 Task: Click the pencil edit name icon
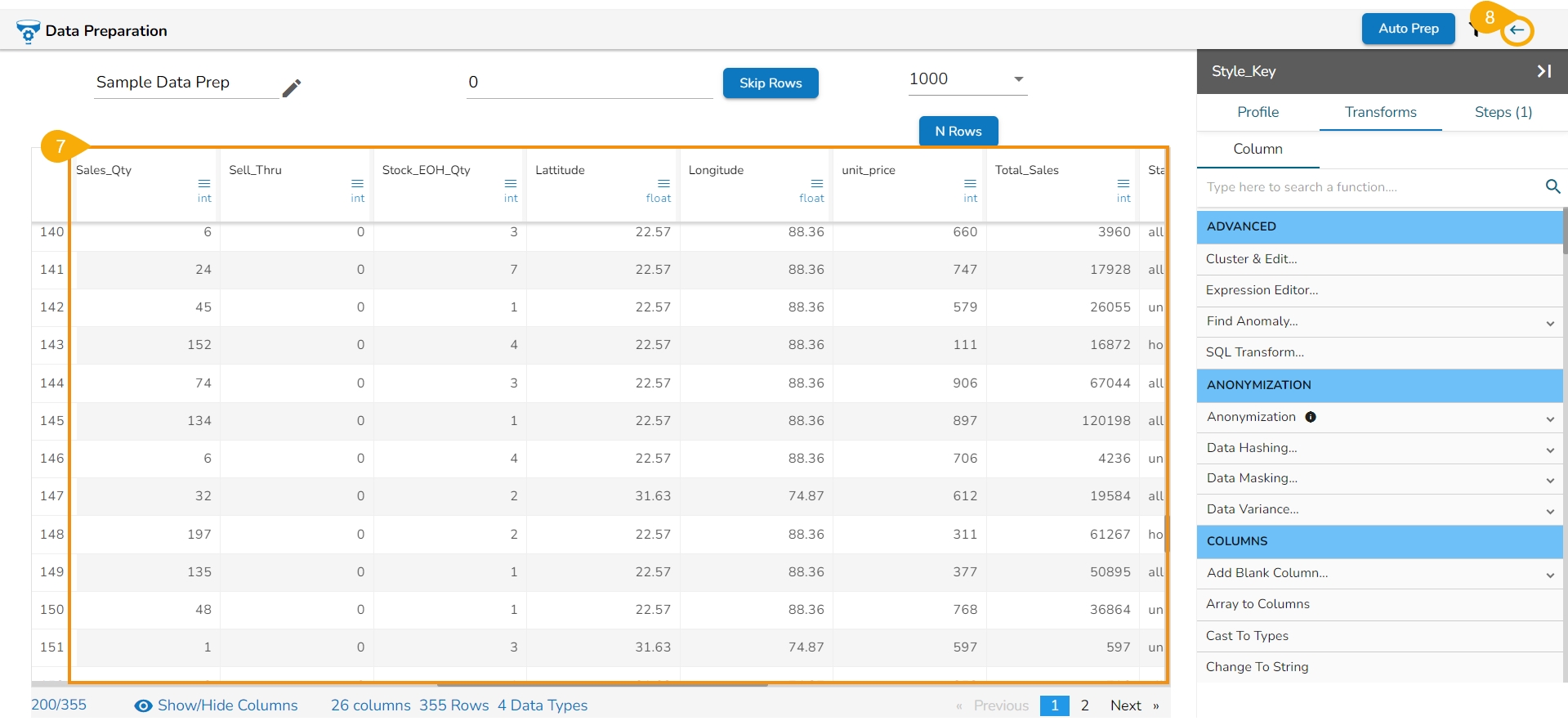pyautogui.click(x=292, y=88)
